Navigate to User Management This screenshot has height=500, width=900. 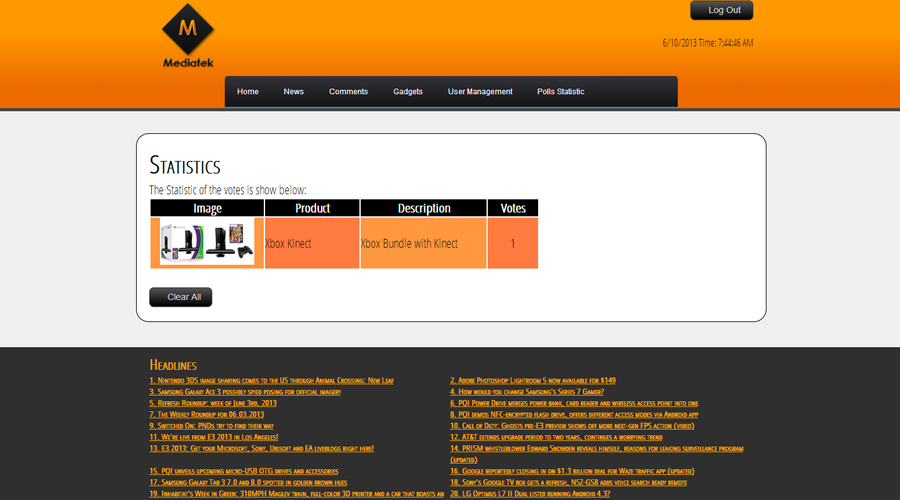click(480, 91)
